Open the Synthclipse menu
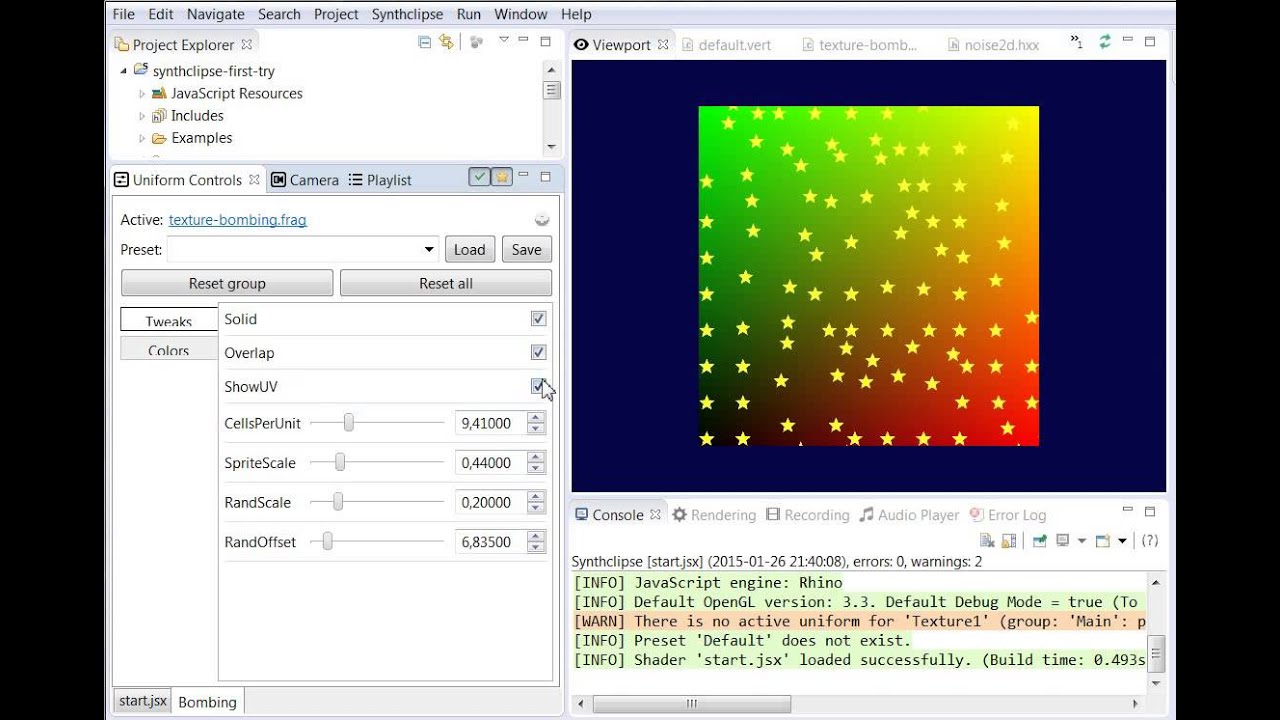Screen dimensions: 1280x720 pos(407,14)
